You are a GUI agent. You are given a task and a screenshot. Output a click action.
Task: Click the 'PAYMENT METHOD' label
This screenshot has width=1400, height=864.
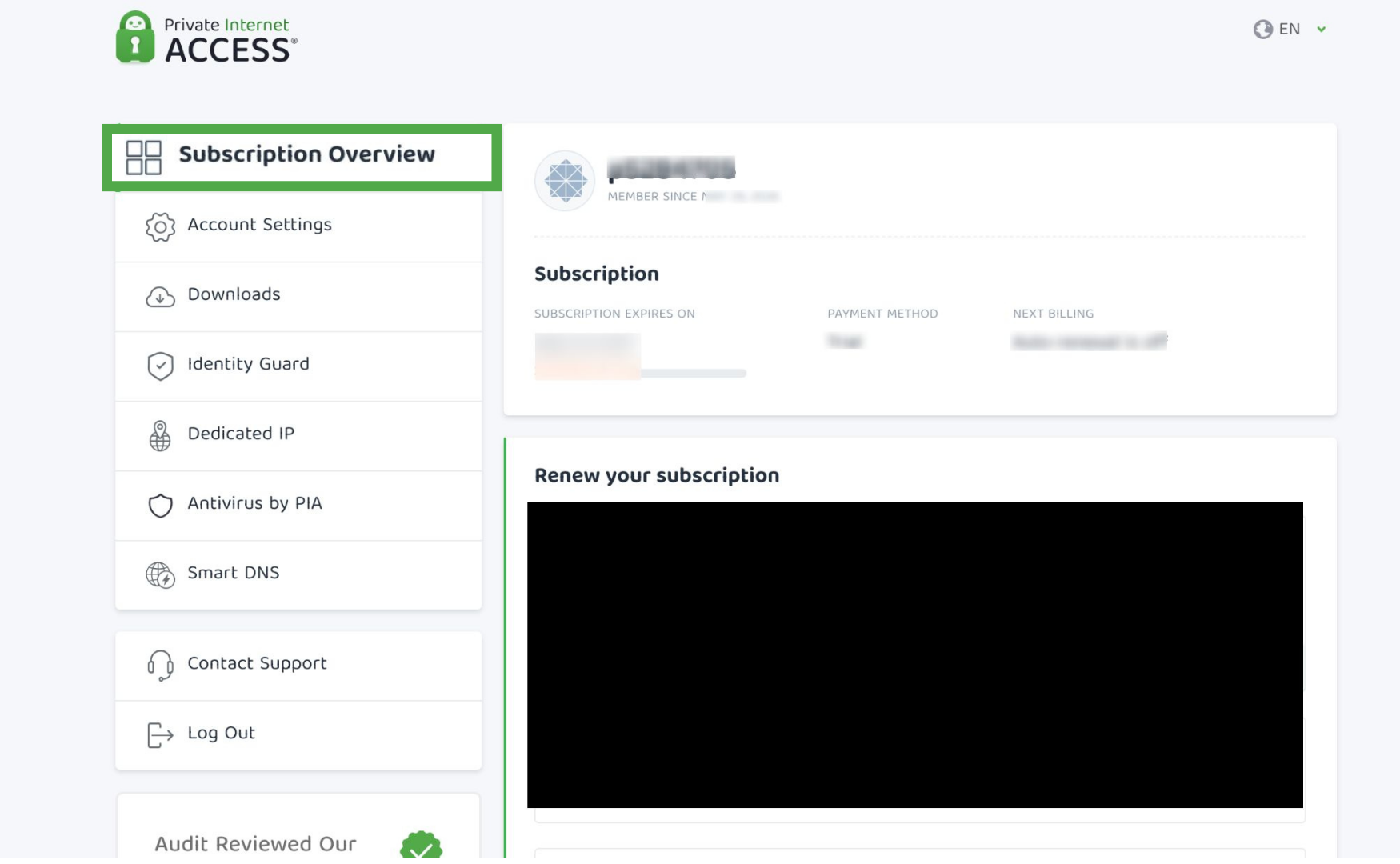coord(882,314)
